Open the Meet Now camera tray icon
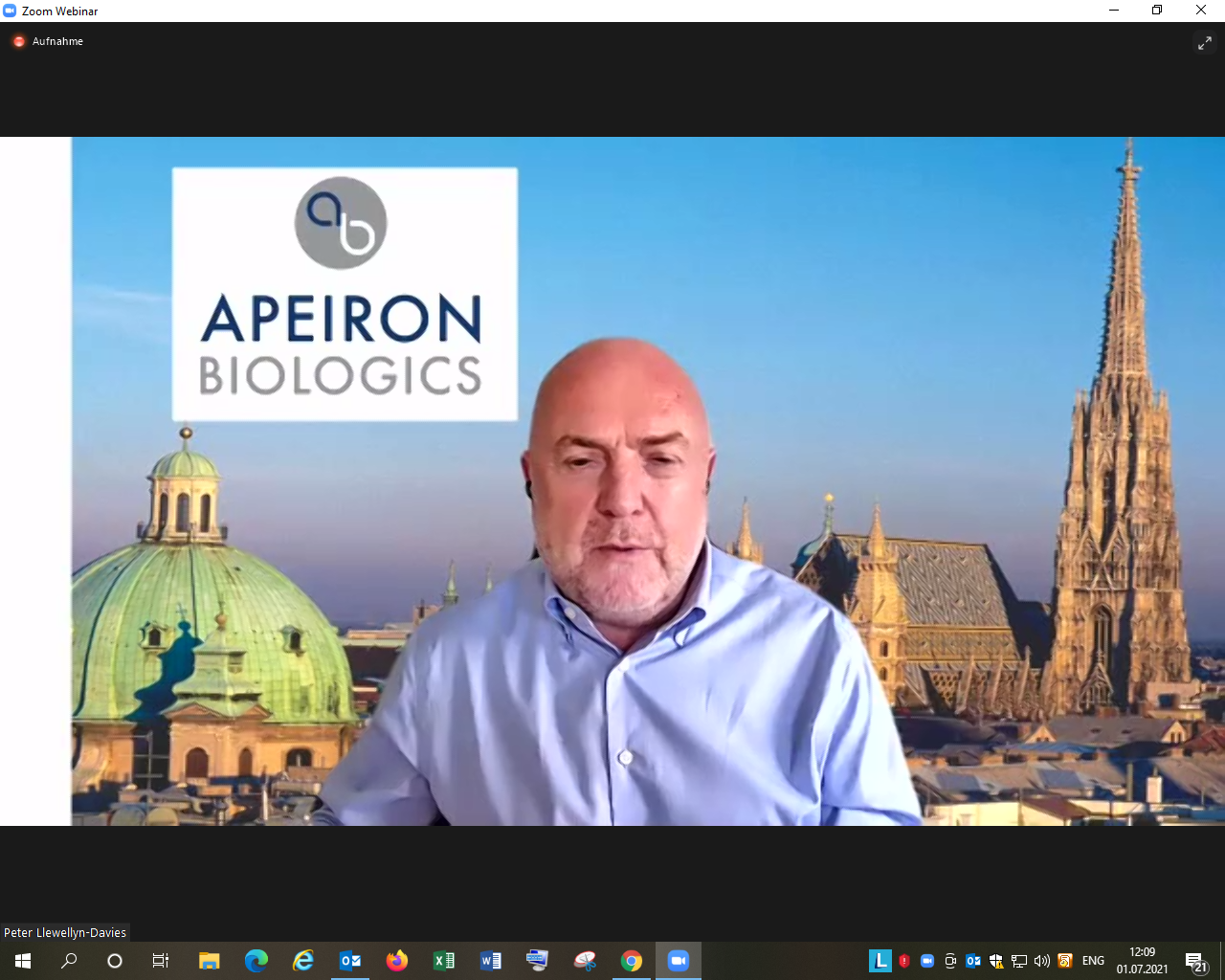The width and height of the screenshot is (1225, 980). coord(950,961)
